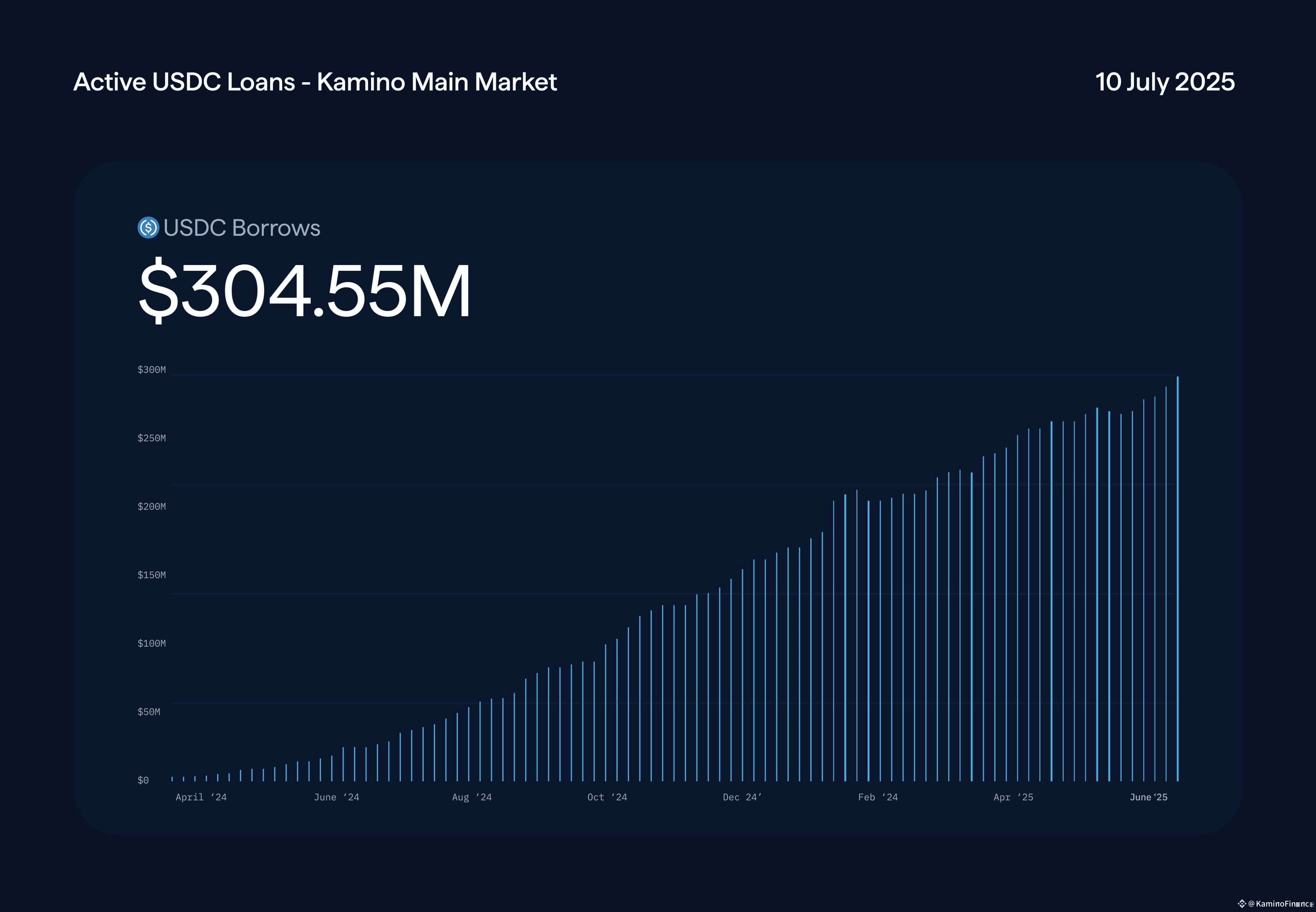
Task: Click the 'June ‘24' x-axis label
Action: (337, 797)
